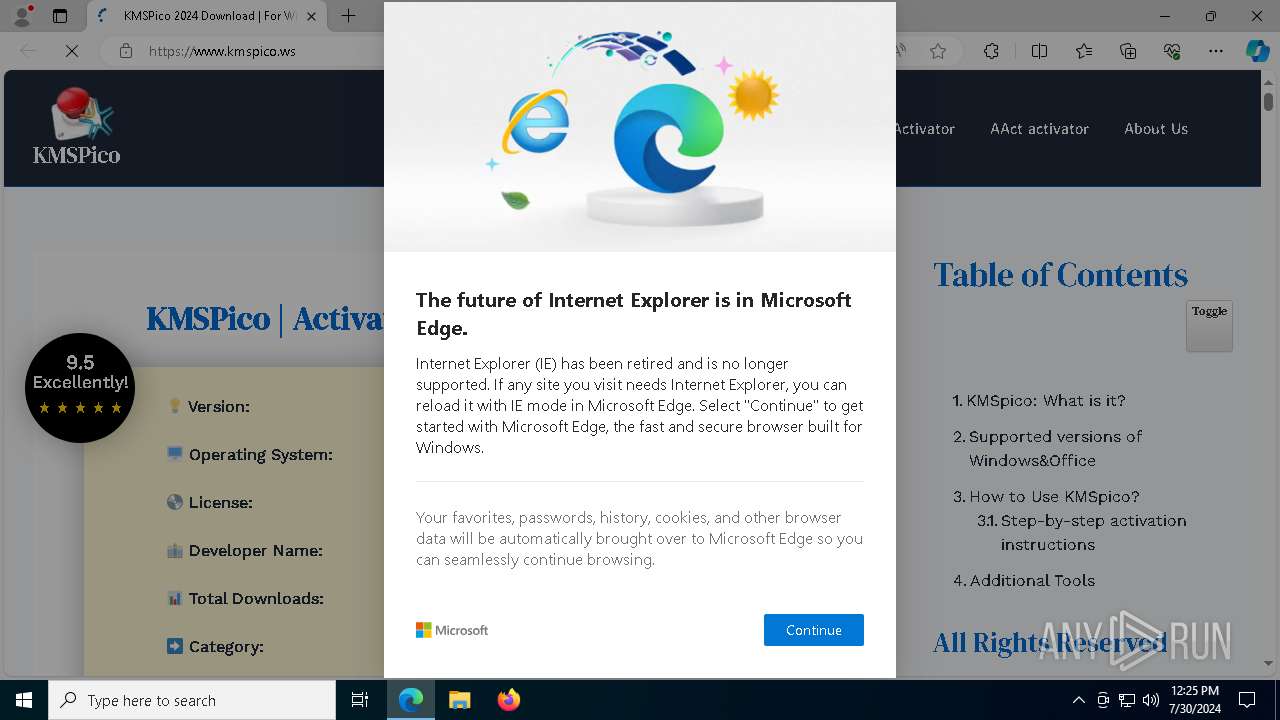Open the Edge profile icon

coord(22,16)
